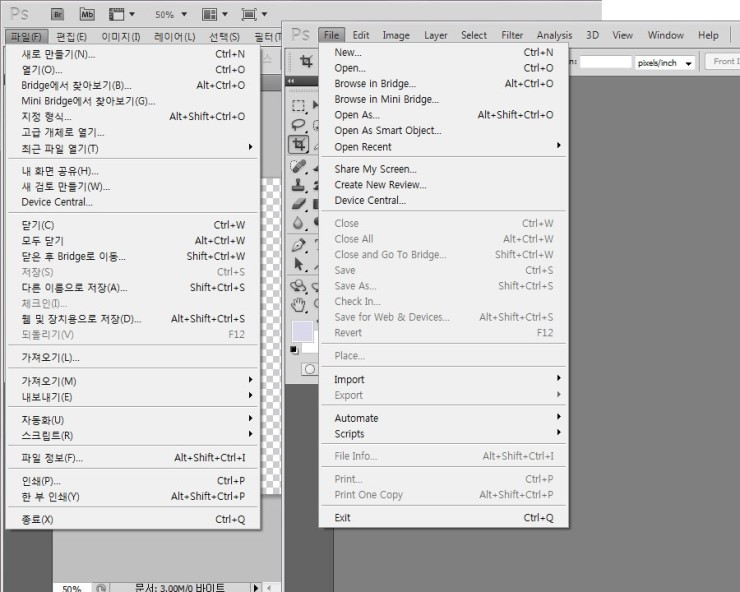Select the highlighted Crop tool in toolbox
740x592 pixels.
(x=298, y=144)
